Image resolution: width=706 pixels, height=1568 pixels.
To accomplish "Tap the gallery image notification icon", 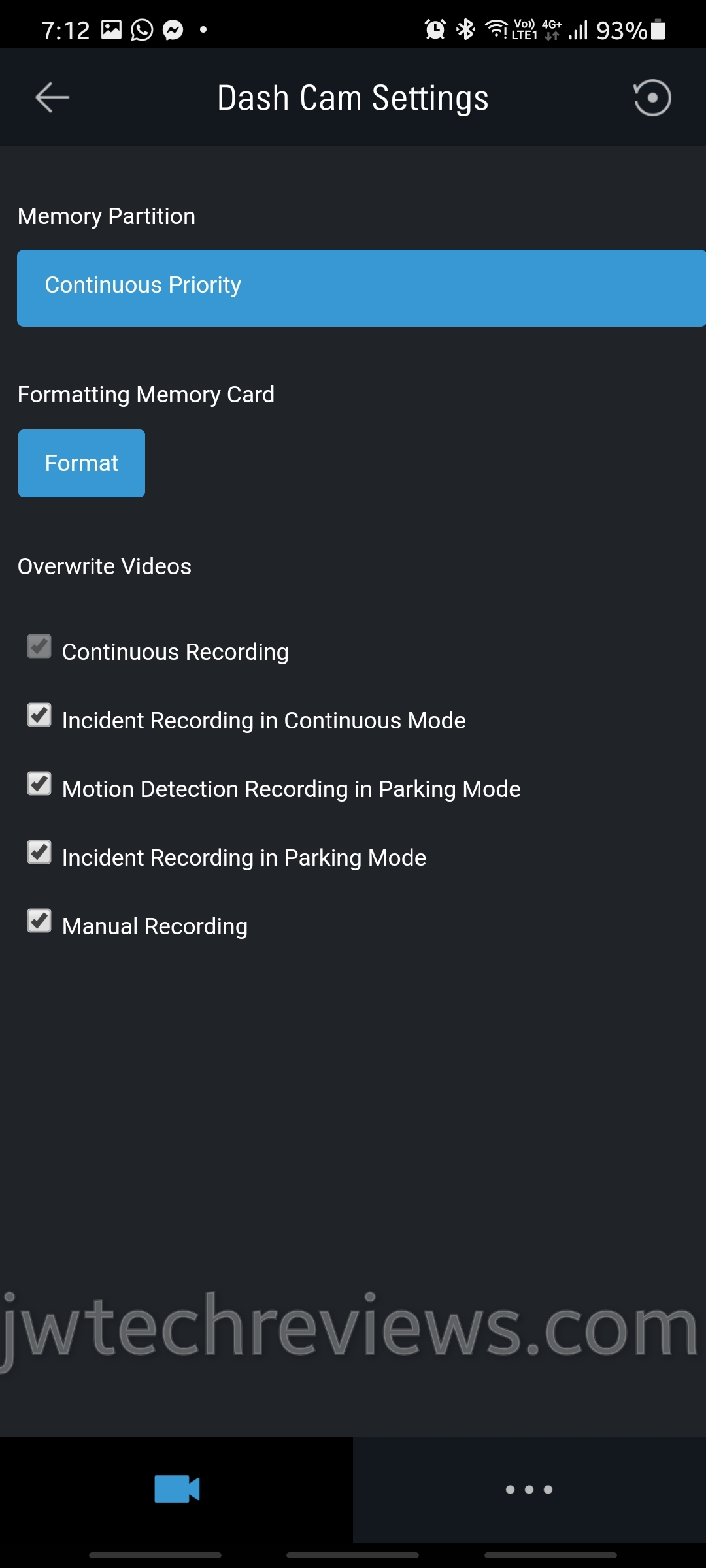I will pyautogui.click(x=111, y=29).
